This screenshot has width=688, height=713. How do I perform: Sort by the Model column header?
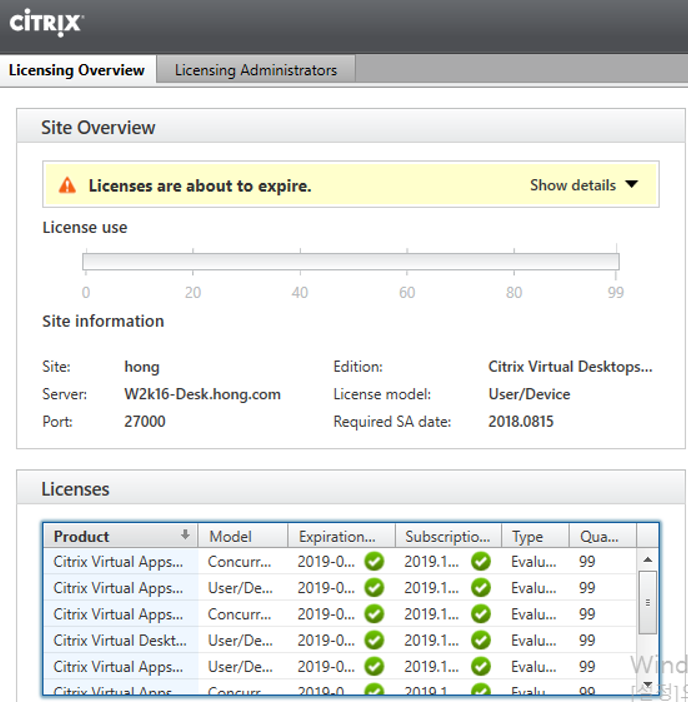[x=243, y=536]
